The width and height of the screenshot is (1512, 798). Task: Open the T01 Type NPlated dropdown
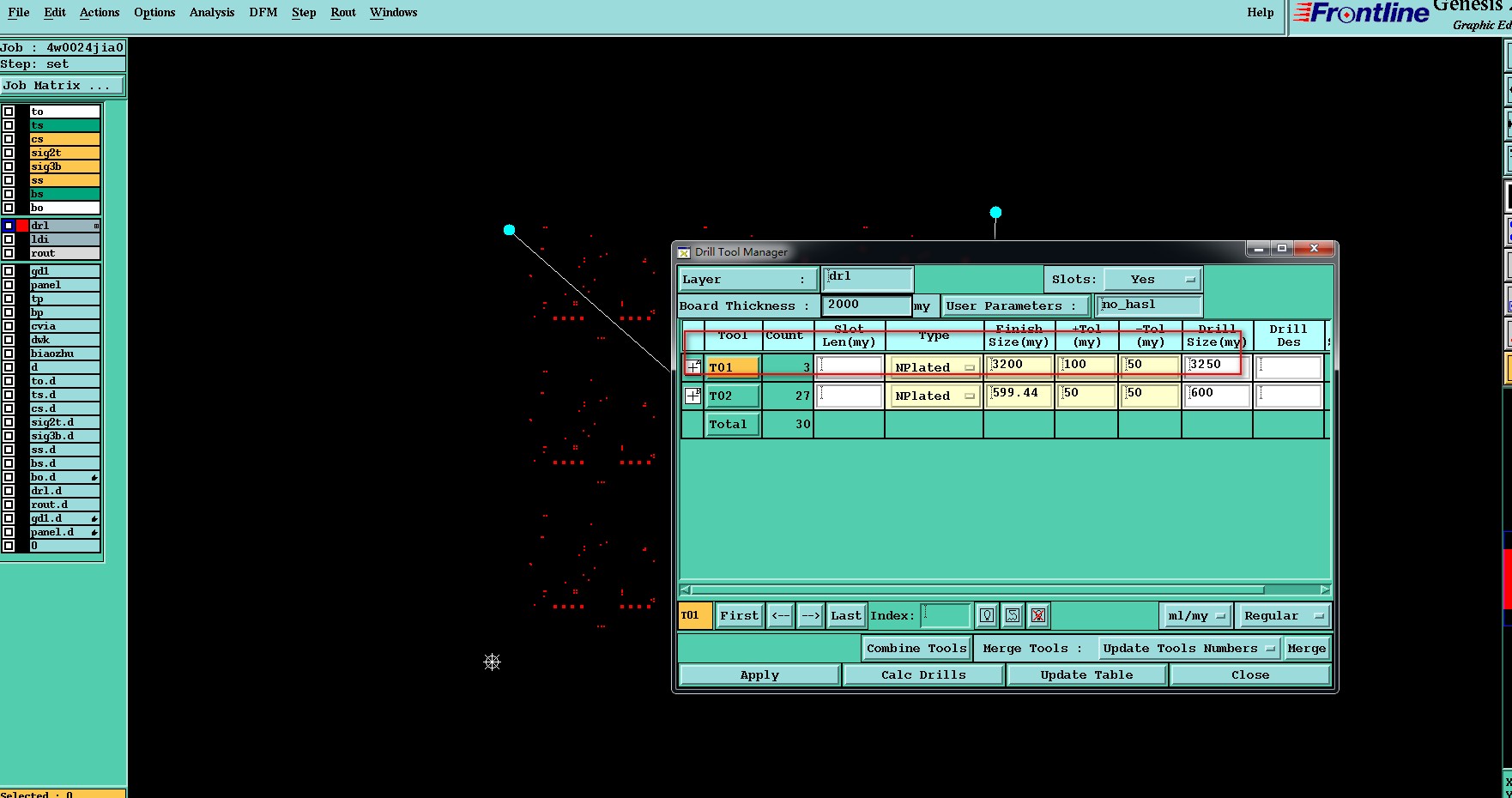point(934,367)
